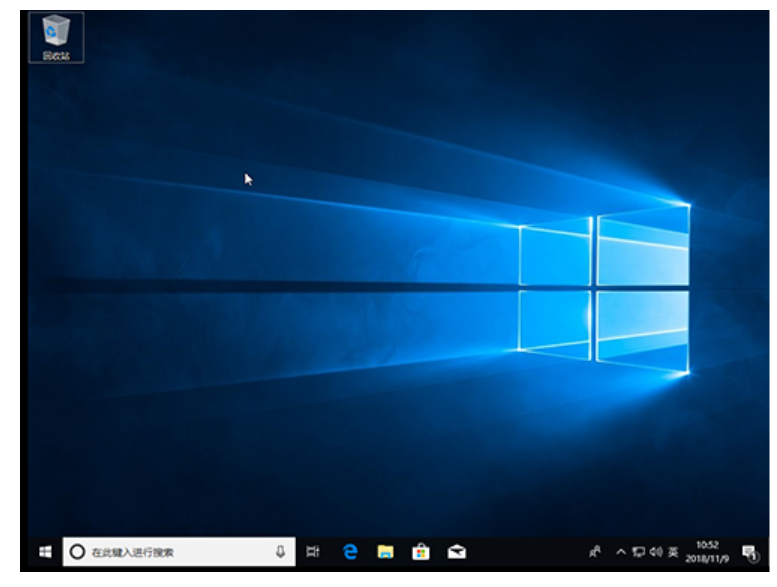
Task: Expand hidden system tray icons
Action: 621,552
